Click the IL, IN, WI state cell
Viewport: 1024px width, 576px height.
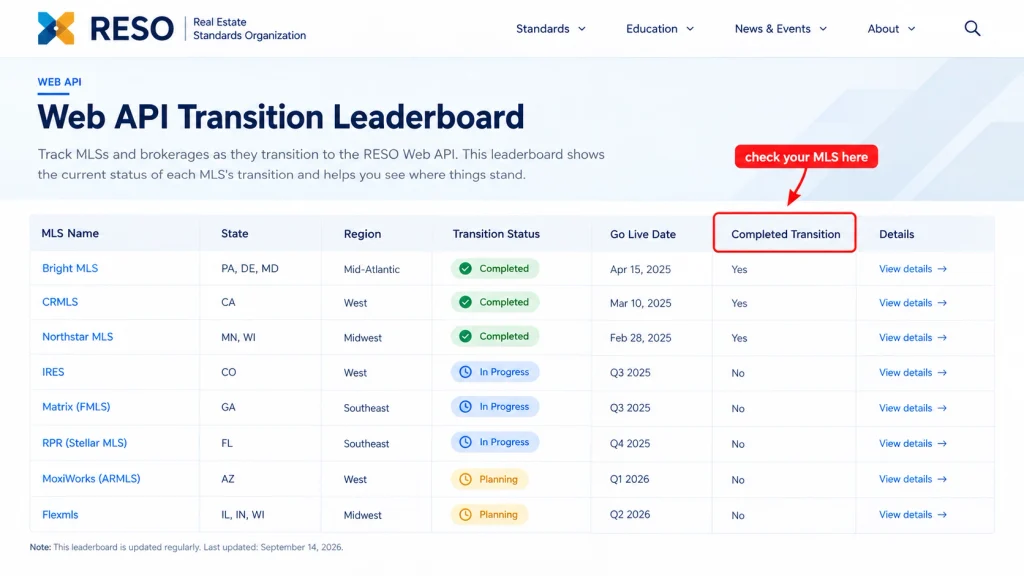coord(242,515)
